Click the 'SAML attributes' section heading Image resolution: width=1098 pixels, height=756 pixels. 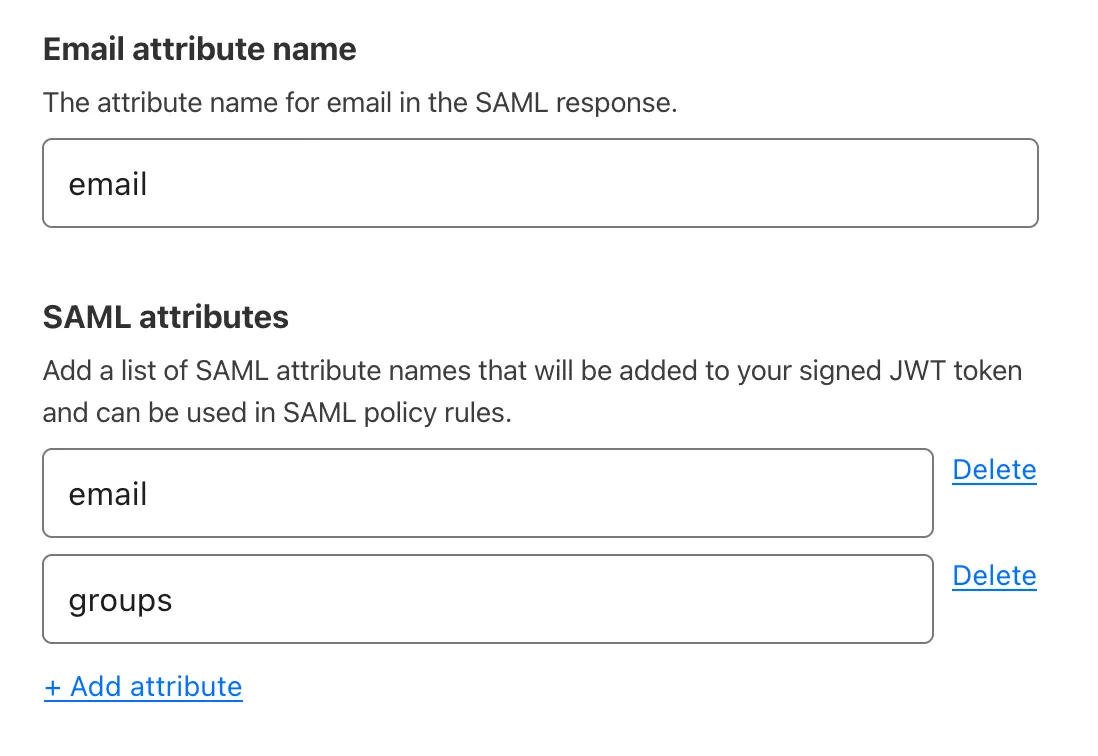pos(164,317)
